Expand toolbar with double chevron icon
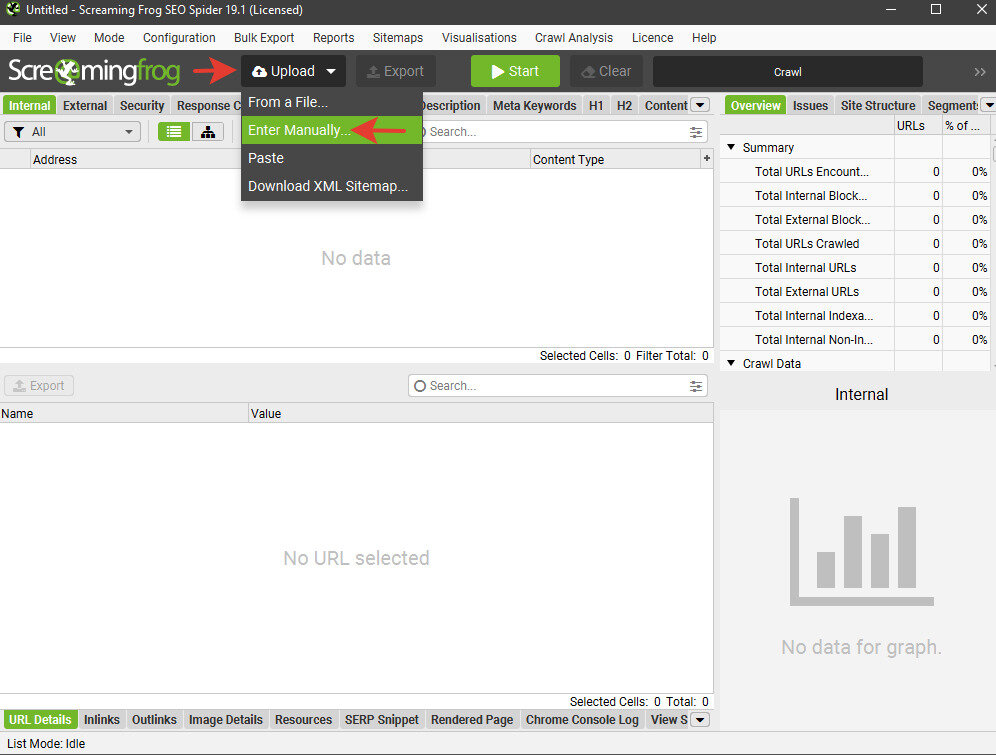996x755 pixels. click(979, 72)
